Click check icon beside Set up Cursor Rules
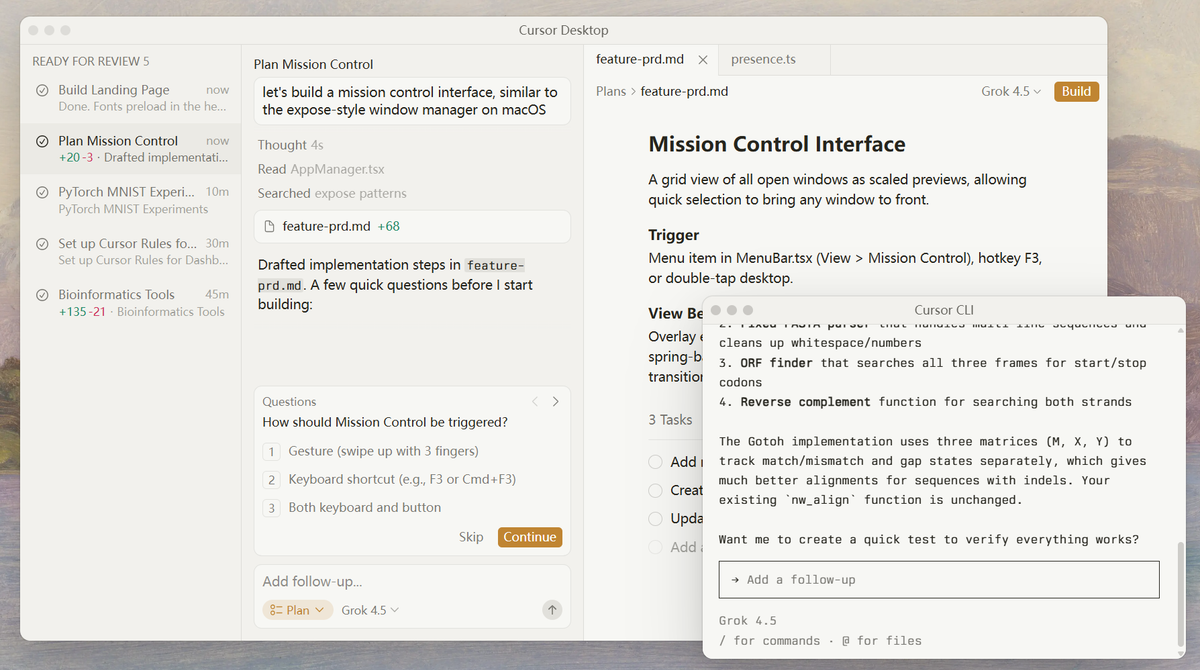This screenshot has width=1200, height=670. tap(42, 244)
